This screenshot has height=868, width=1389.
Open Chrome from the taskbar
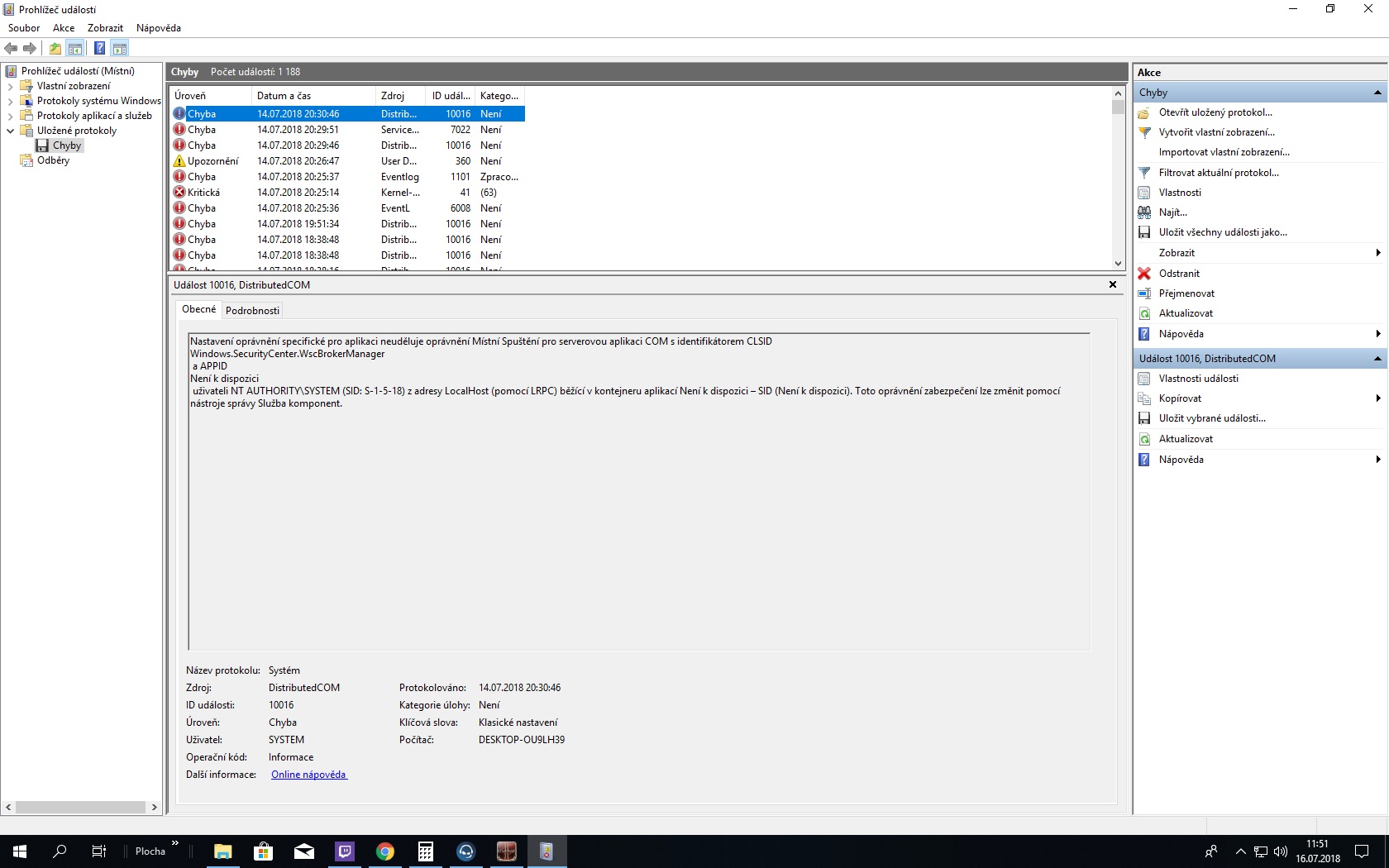384,851
